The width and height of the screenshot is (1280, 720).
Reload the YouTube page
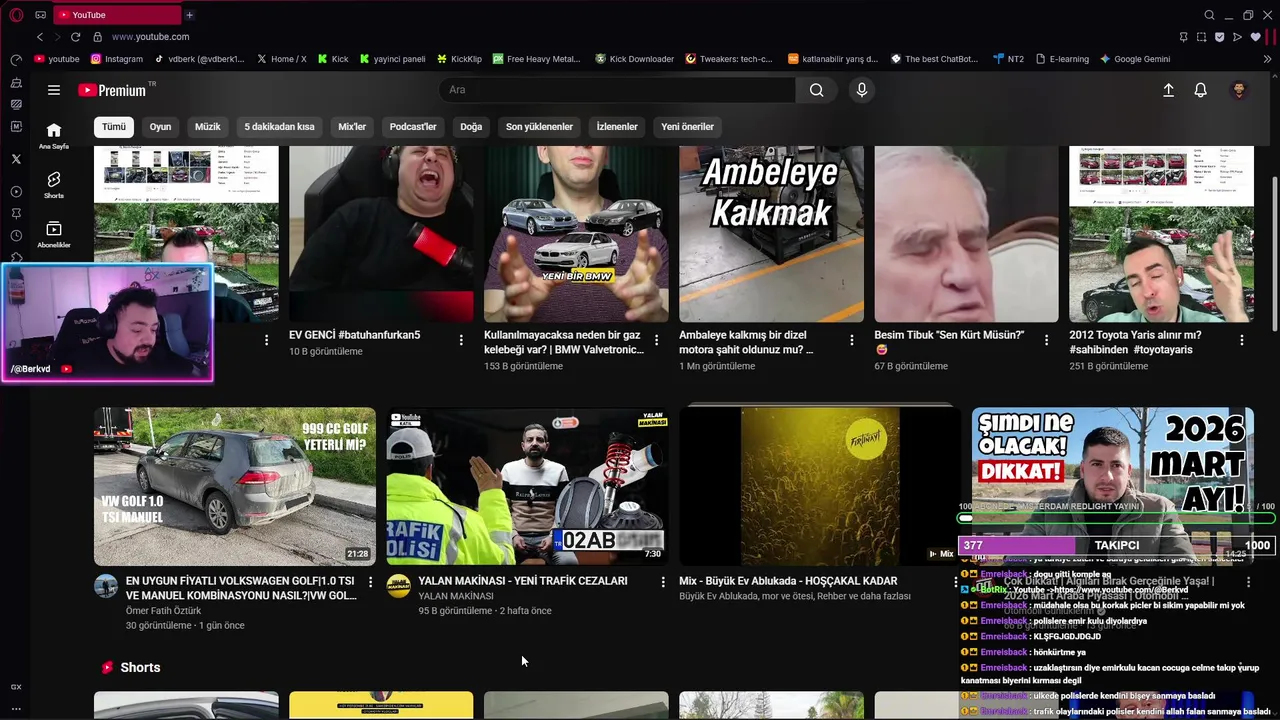(75, 37)
